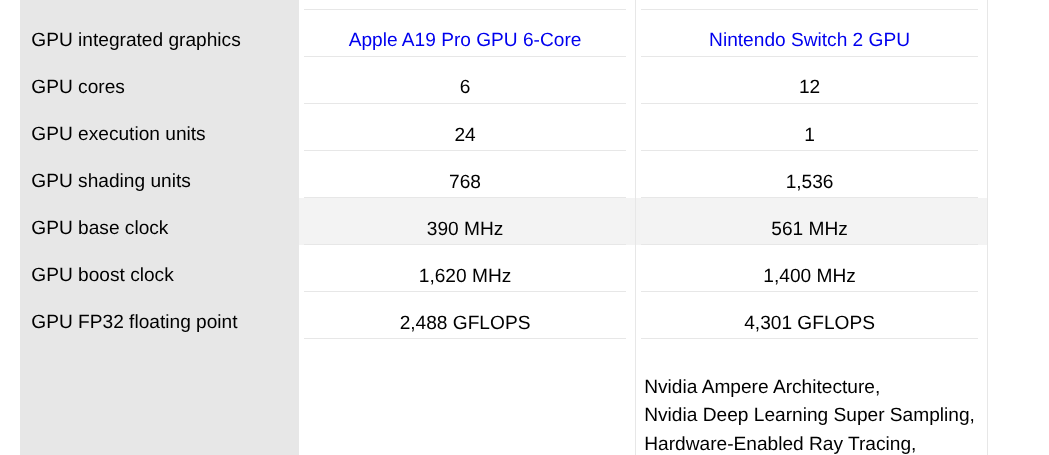
Task: Select the 1,536 shading units value
Action: [x=809, y=182]
